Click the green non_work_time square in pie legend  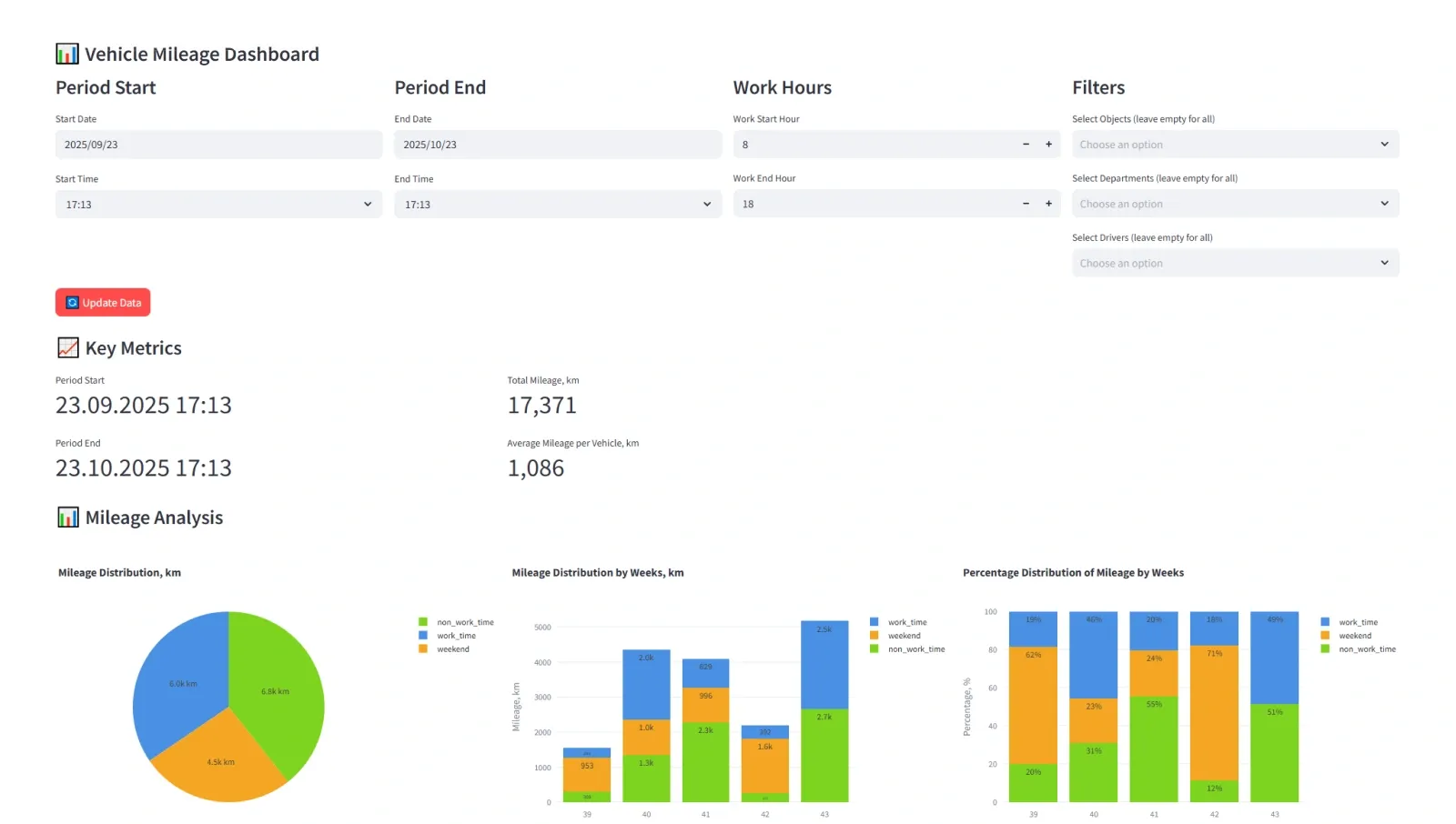(x=423, y=622)
